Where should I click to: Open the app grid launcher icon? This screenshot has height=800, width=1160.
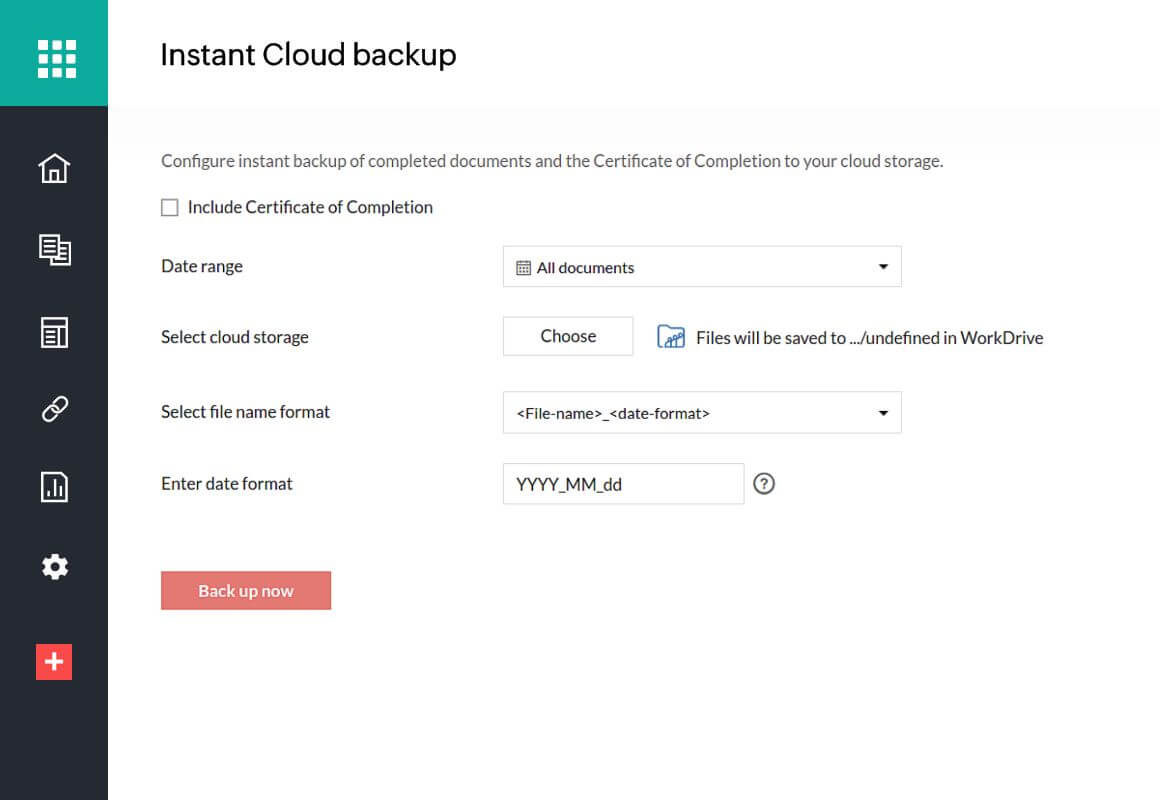[55, 57]
